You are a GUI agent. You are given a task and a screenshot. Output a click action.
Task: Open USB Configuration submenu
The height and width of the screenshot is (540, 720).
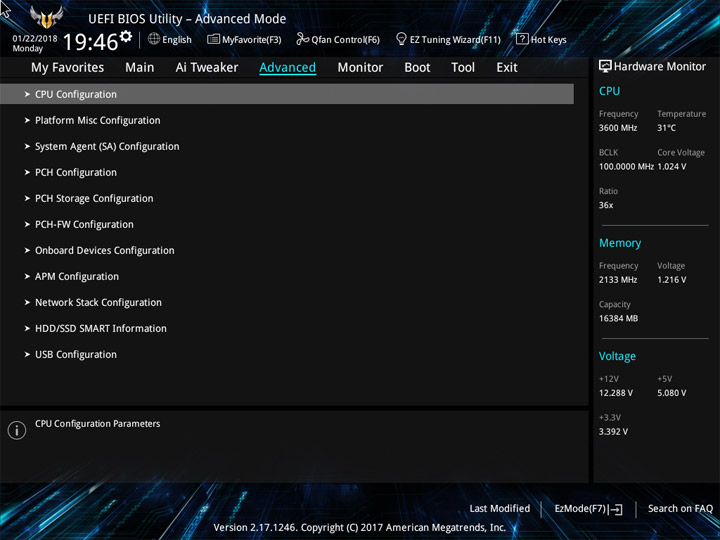tap(76, 354)
